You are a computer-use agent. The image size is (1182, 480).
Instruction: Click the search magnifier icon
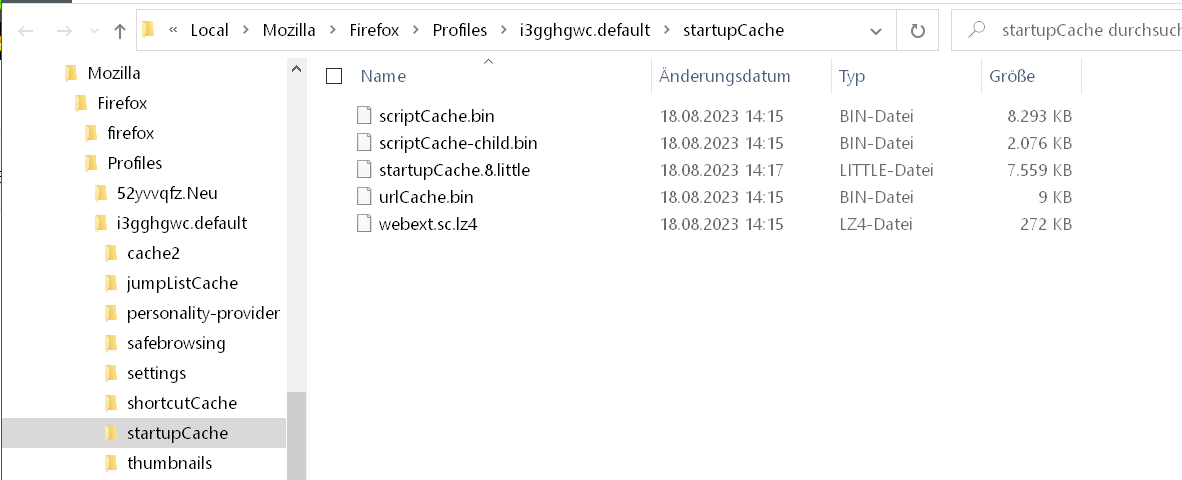(x=977, y=30)
